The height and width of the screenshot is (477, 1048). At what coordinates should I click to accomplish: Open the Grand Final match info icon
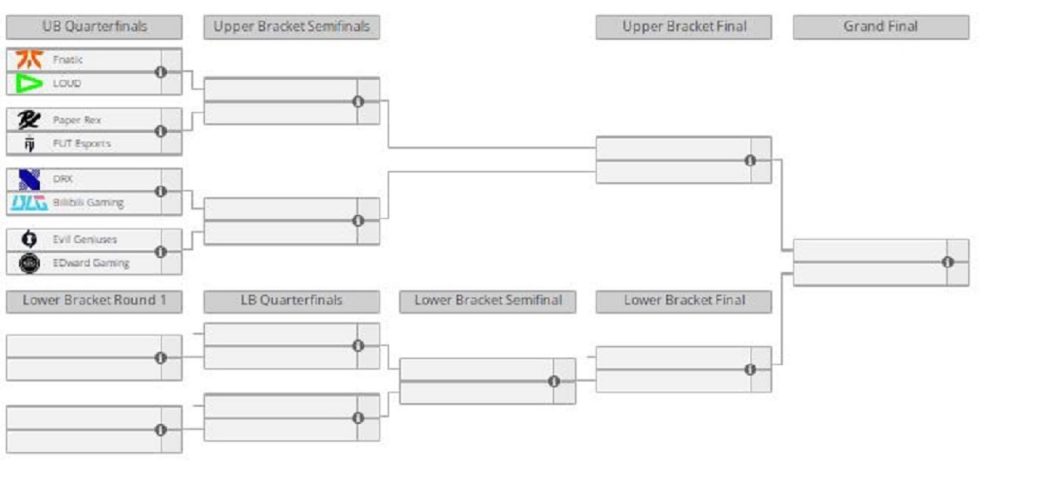[948, 262]
